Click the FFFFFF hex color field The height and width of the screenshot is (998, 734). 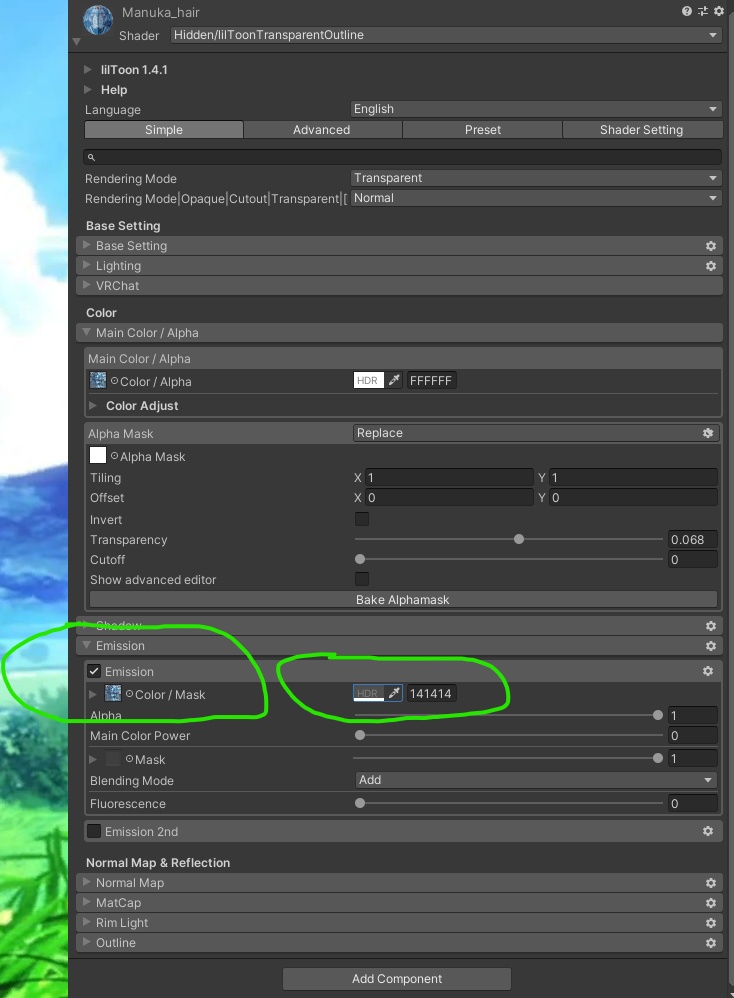point(432,381)
